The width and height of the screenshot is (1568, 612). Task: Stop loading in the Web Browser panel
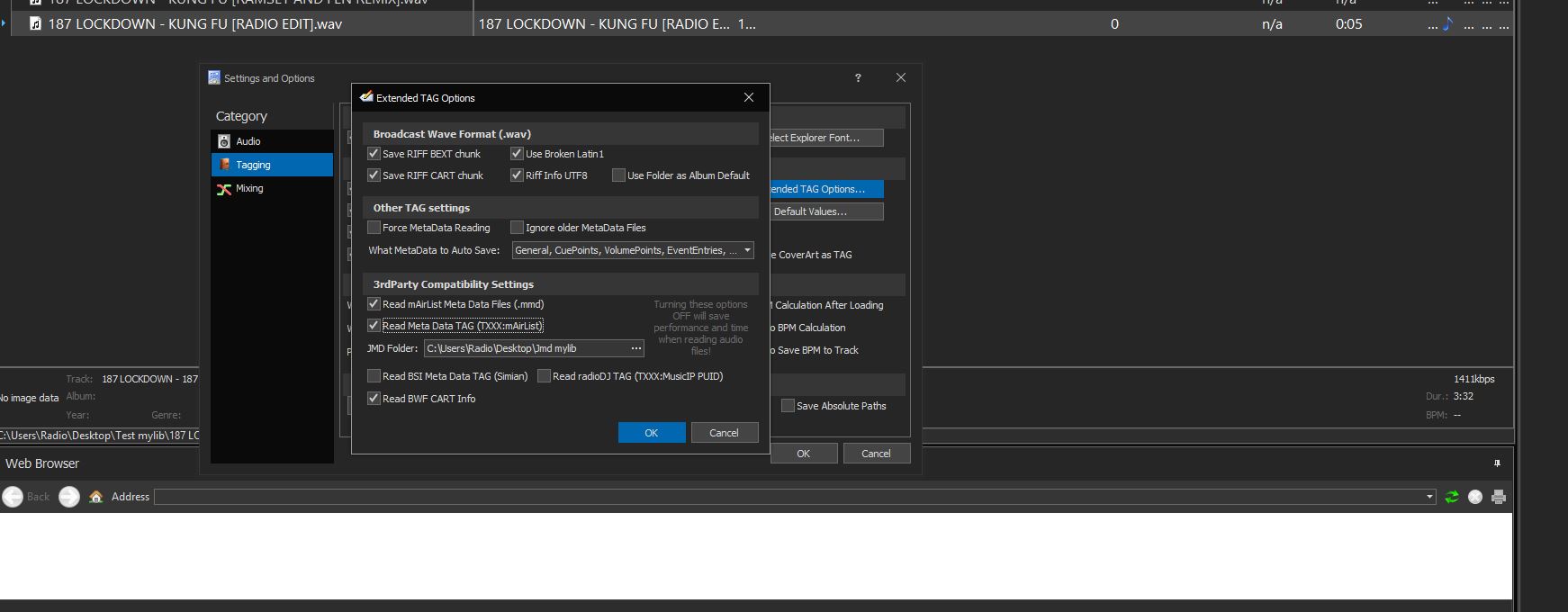coord(1475,497)
